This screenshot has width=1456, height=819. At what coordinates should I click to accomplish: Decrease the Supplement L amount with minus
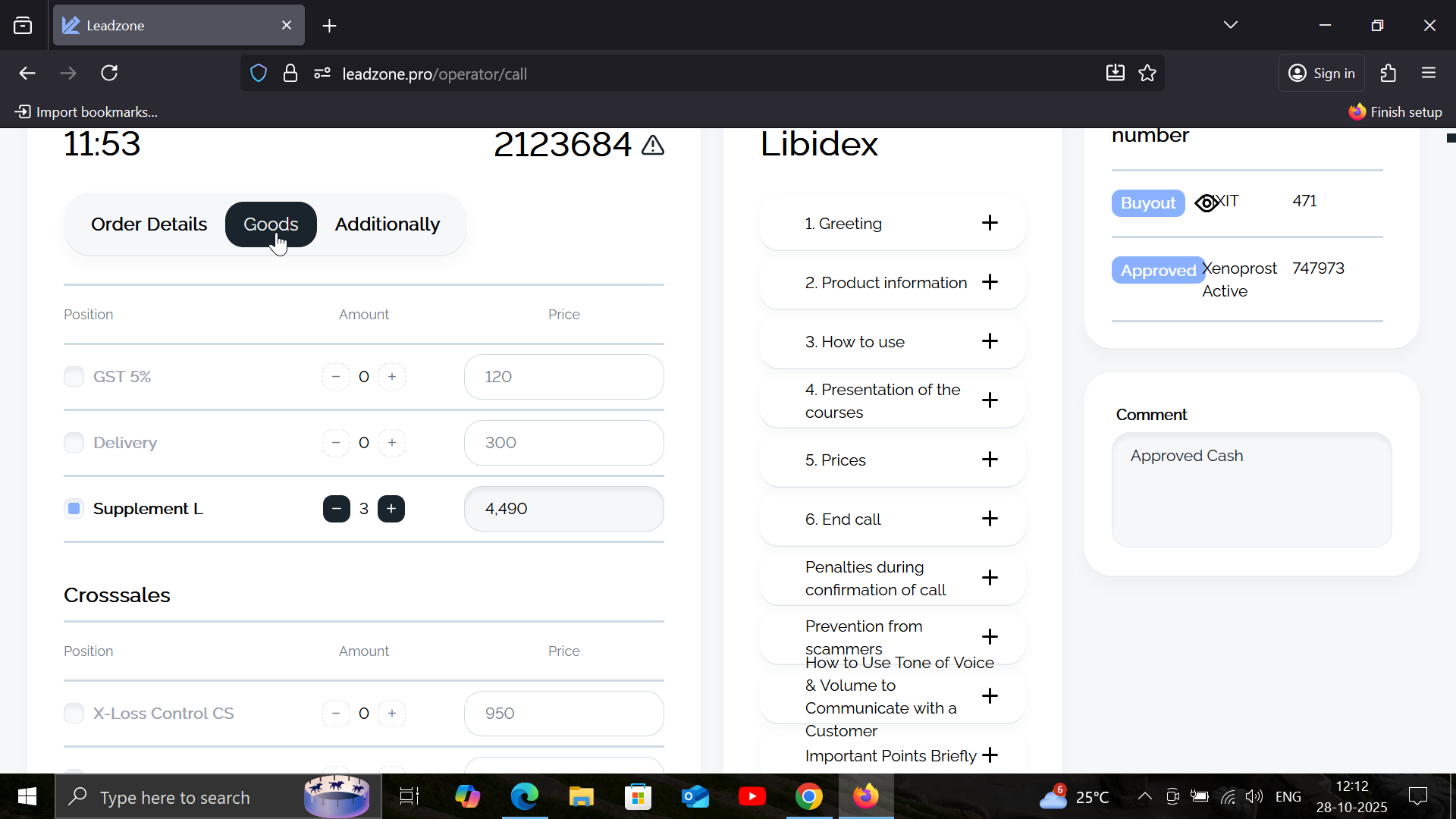point(336,509)
